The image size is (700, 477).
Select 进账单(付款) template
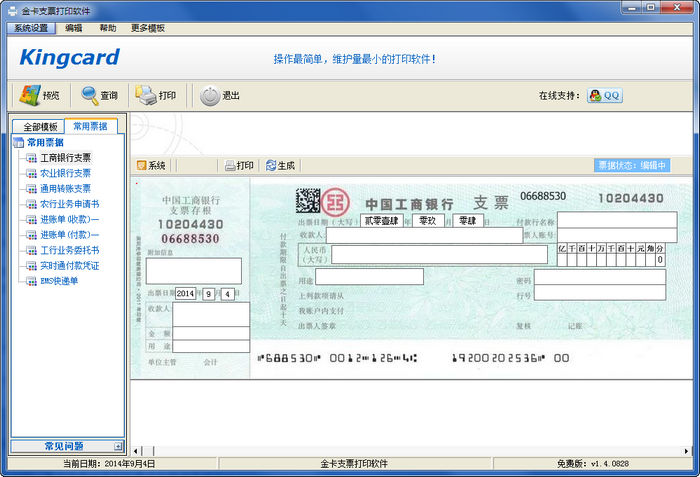pyautogui.click(x=70, y=235)
